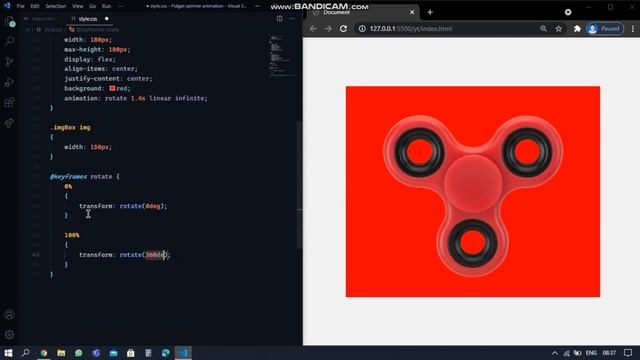Open the Chrome Extensions puzzle icon
Image resolution: width=640 pixels, height=360 pixels.
click(x=577, y=29)
